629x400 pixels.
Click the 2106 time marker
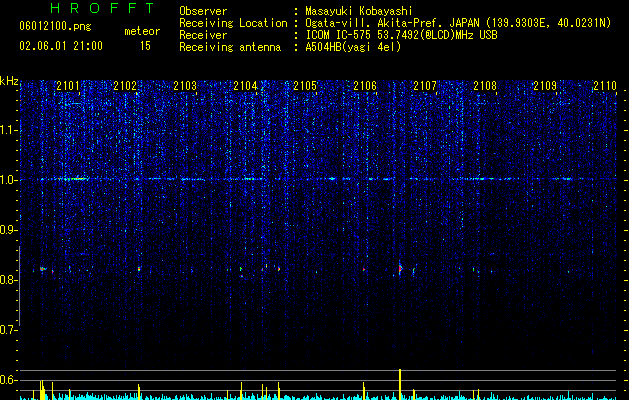click(365, 86)
